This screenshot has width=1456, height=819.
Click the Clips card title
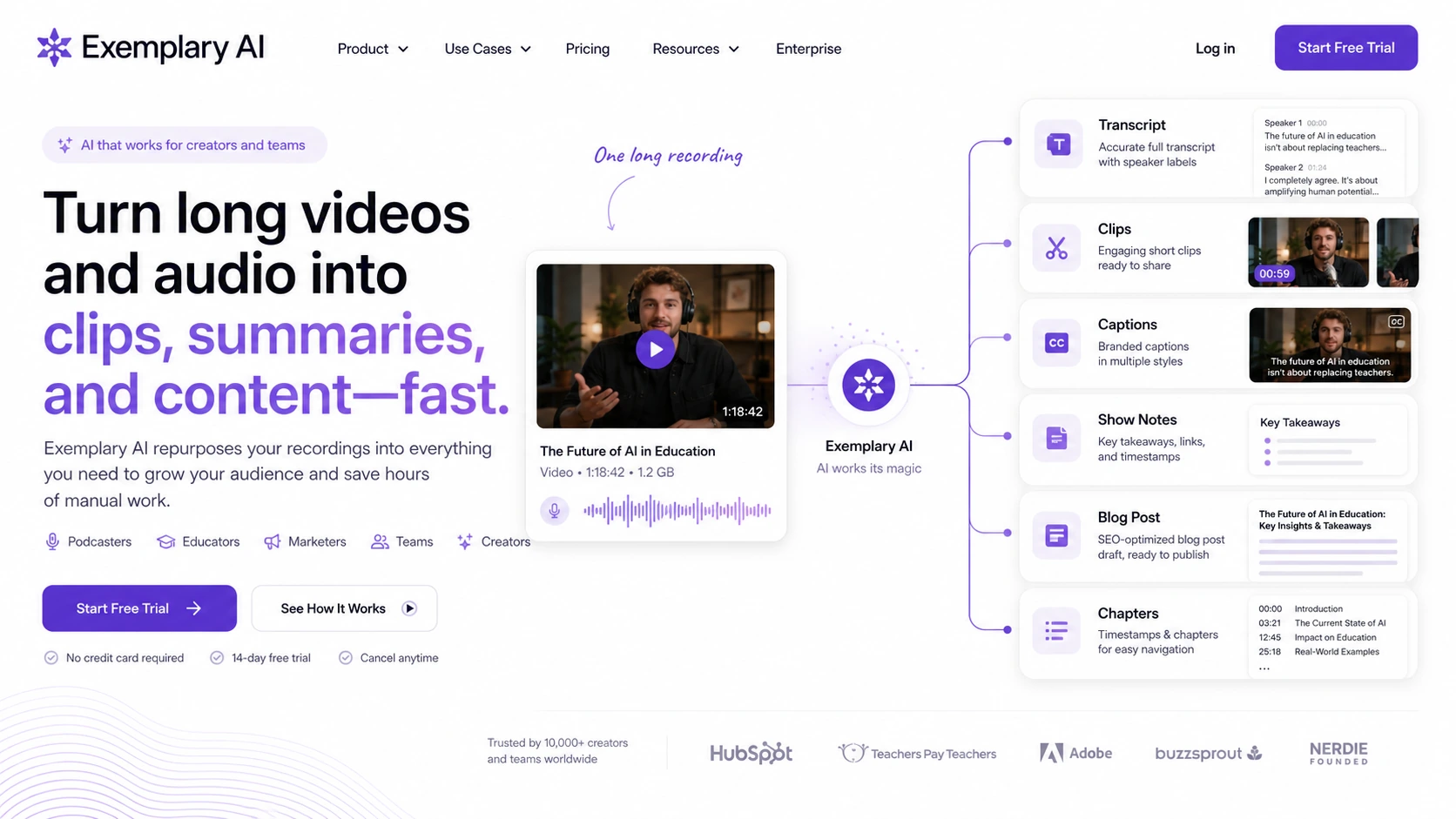pos(1115,229)
